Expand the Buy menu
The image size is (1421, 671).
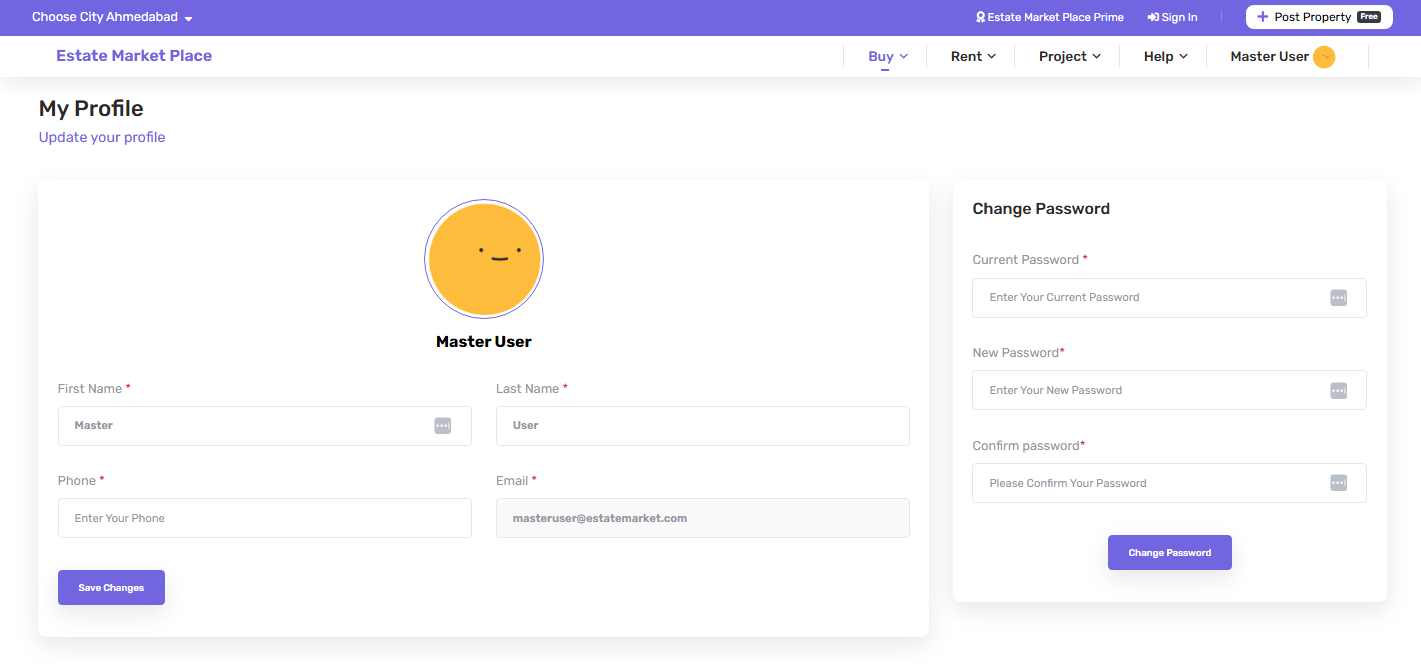coord(888,57)
